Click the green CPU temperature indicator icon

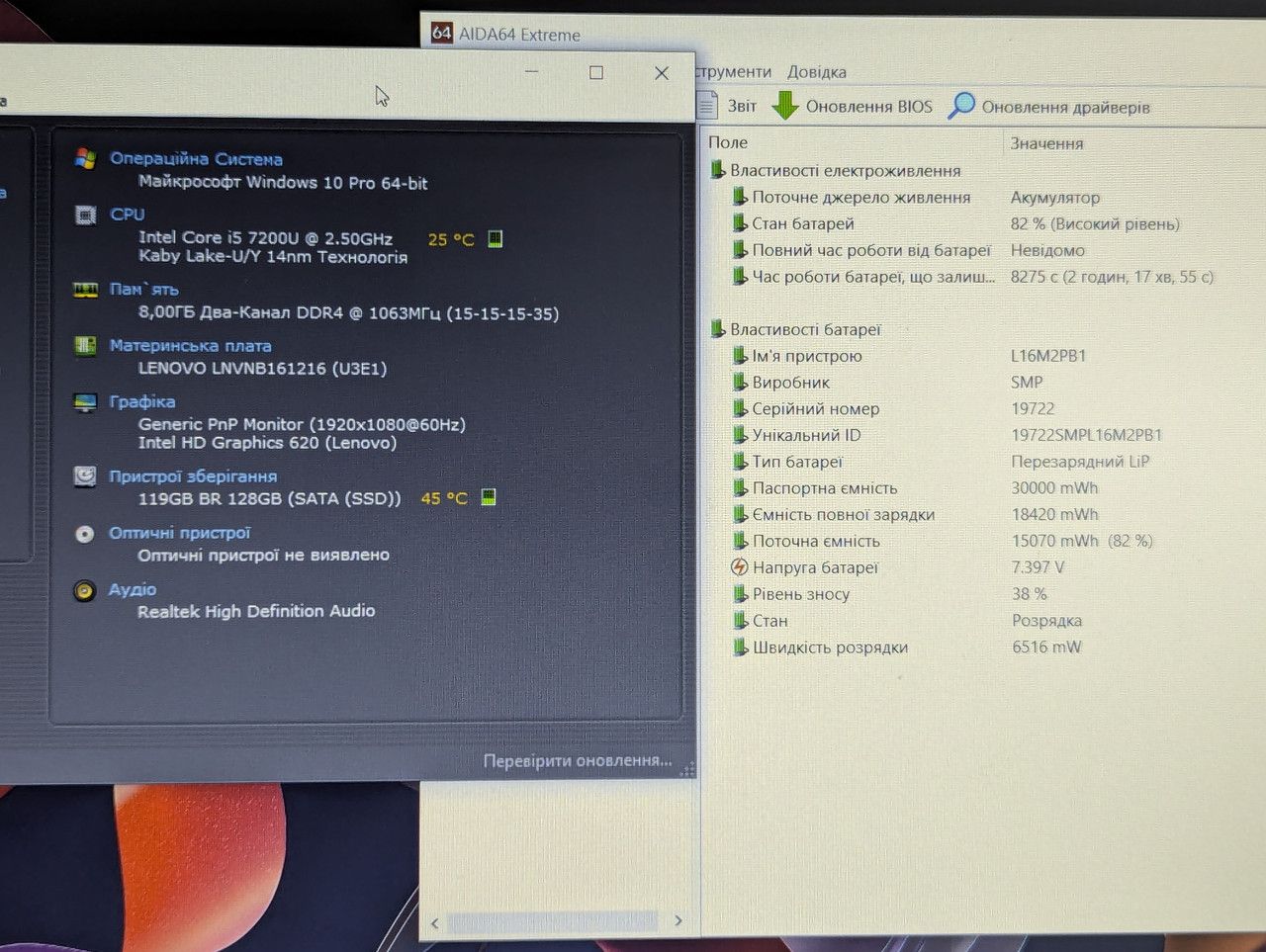pos(496,238)
